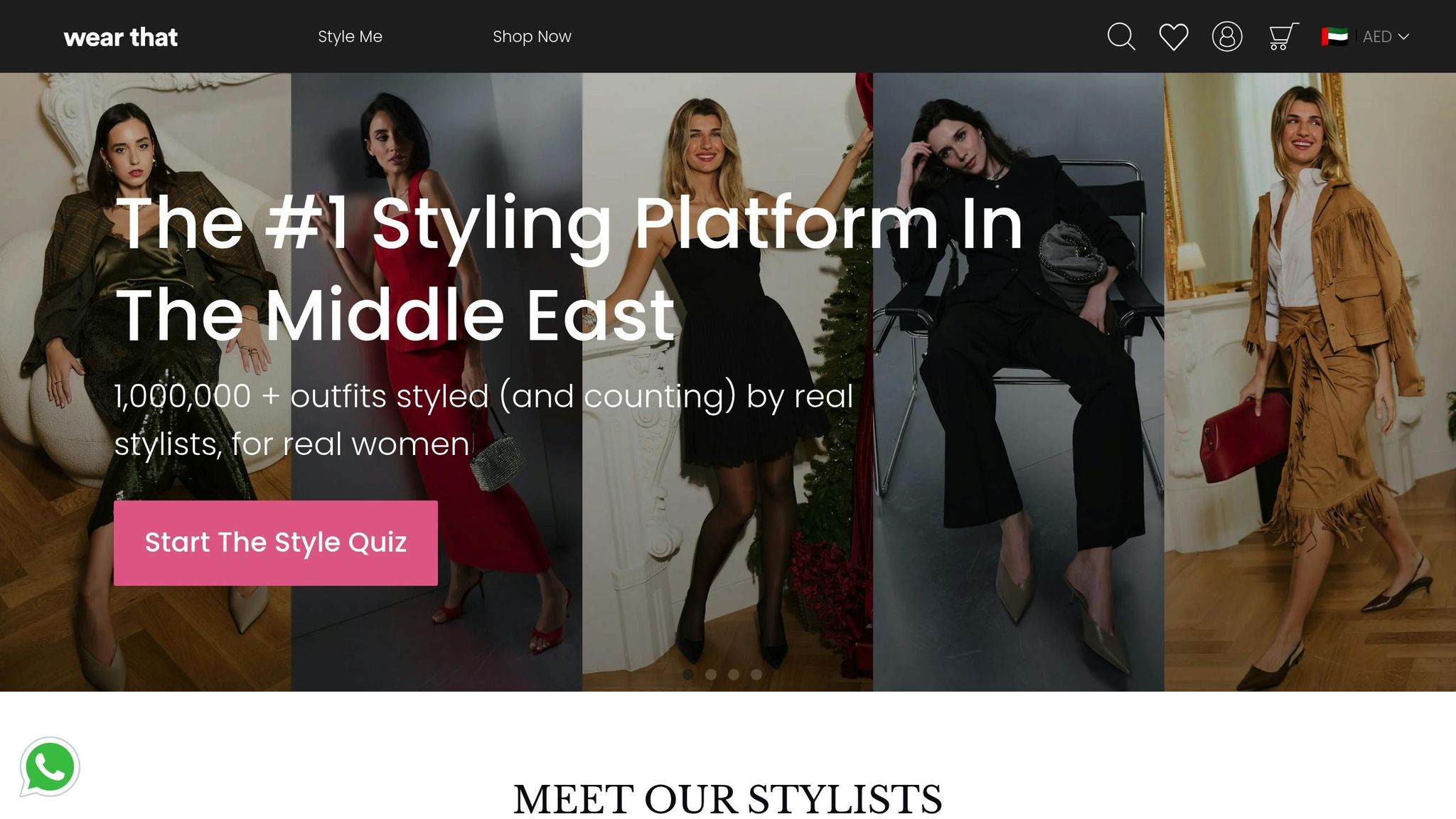Open the Style Me menu
Image resolution: width=1456 pixels, height=819 pixels.
coord(350,36)
